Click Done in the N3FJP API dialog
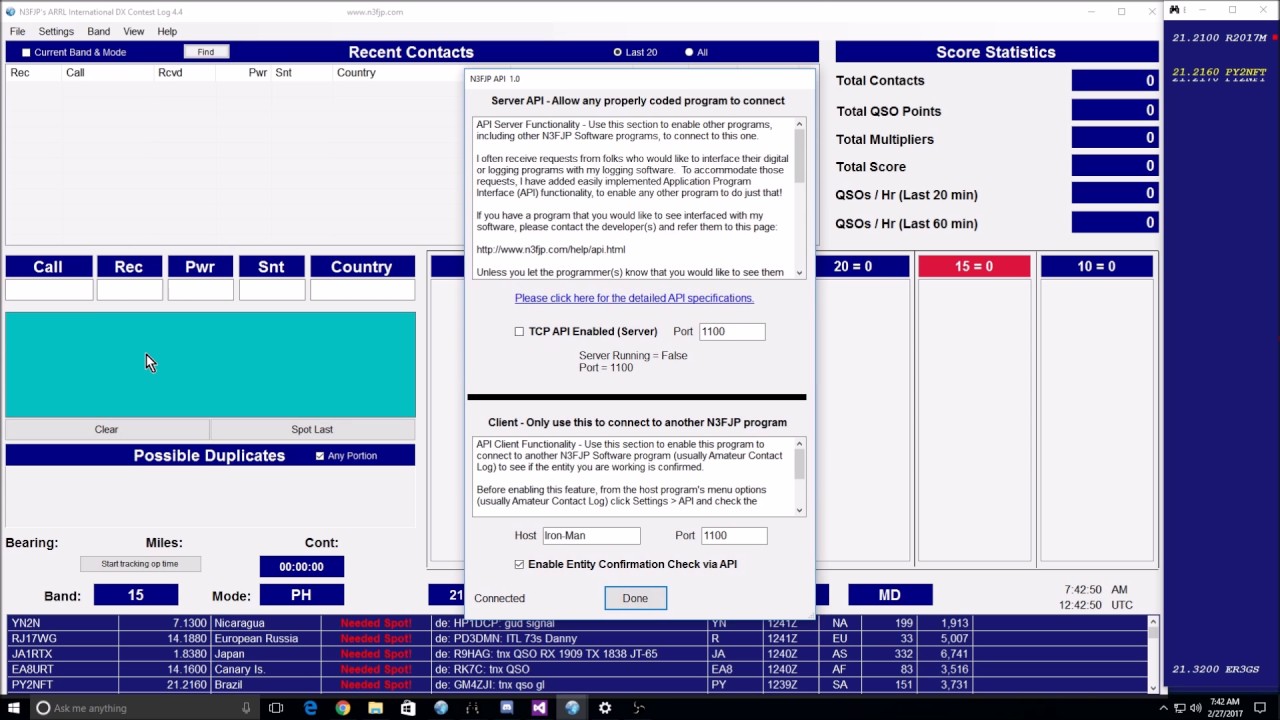Screen dimensions: 1280x720 pos(635,598)
